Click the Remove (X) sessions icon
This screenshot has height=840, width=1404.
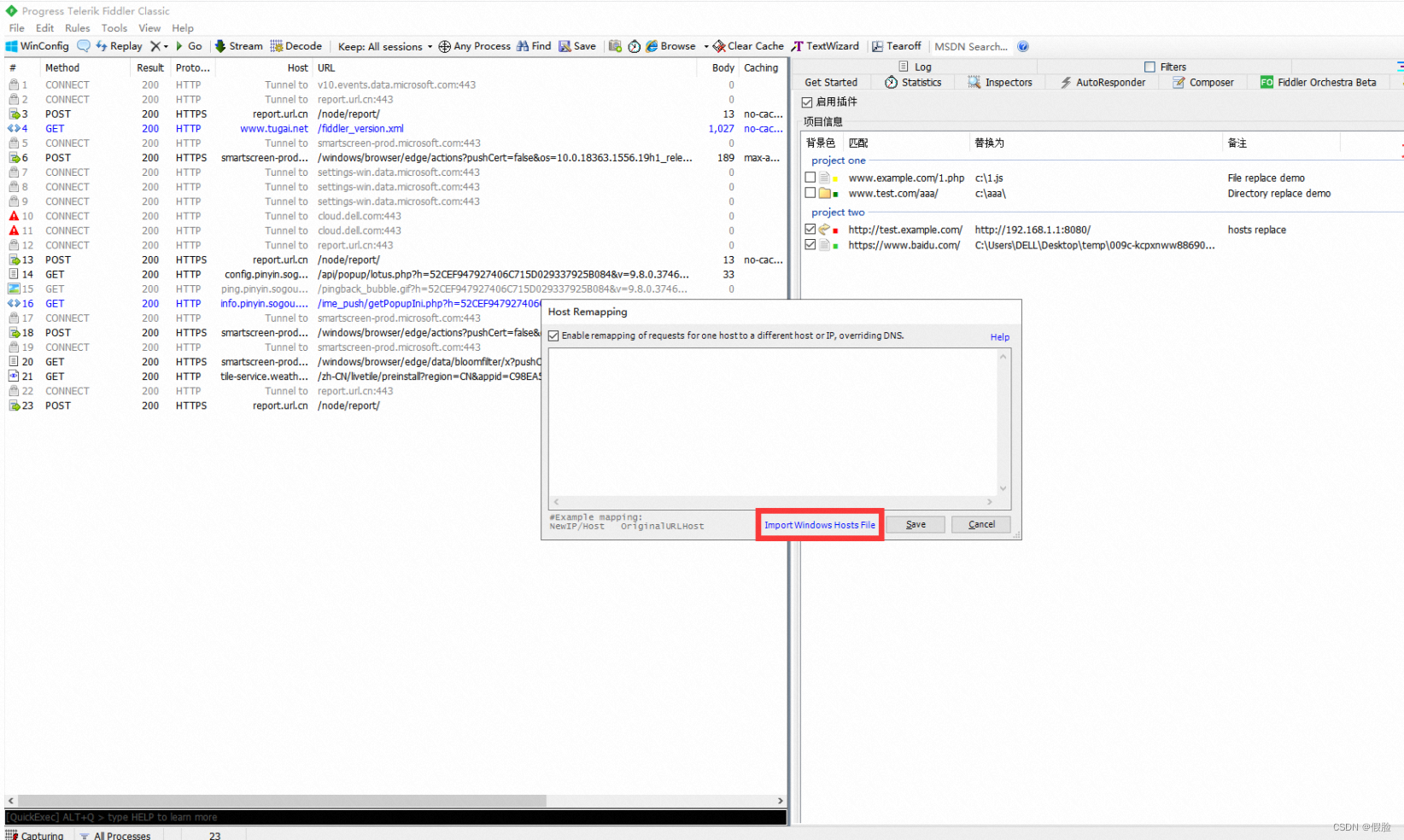[155, 46]
